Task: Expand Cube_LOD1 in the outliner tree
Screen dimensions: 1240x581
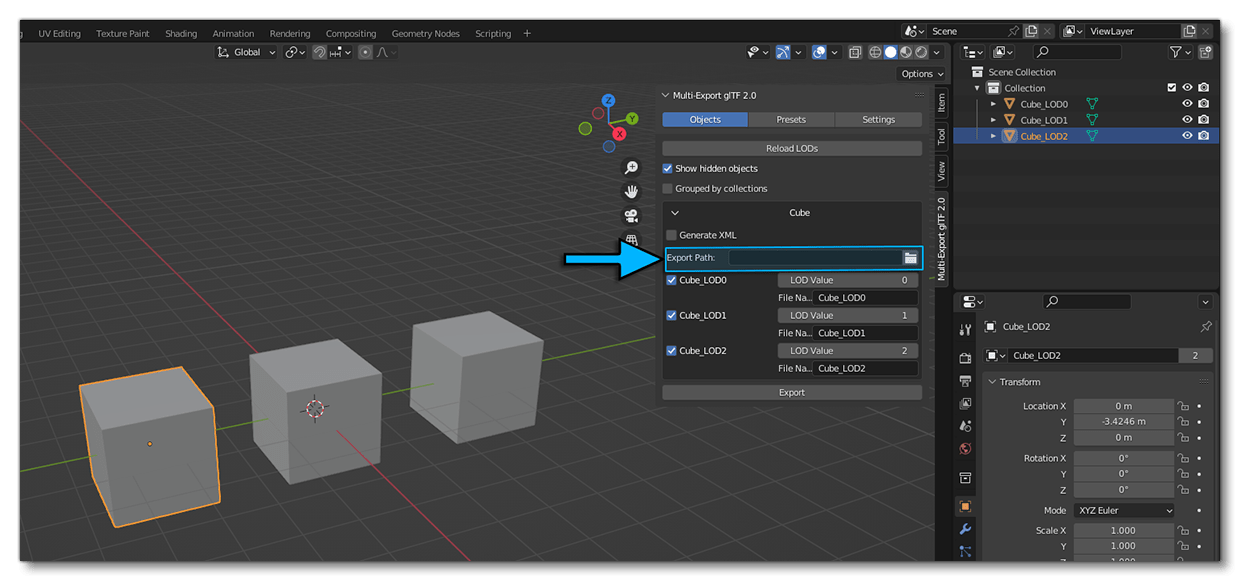Action: [993, 120]
